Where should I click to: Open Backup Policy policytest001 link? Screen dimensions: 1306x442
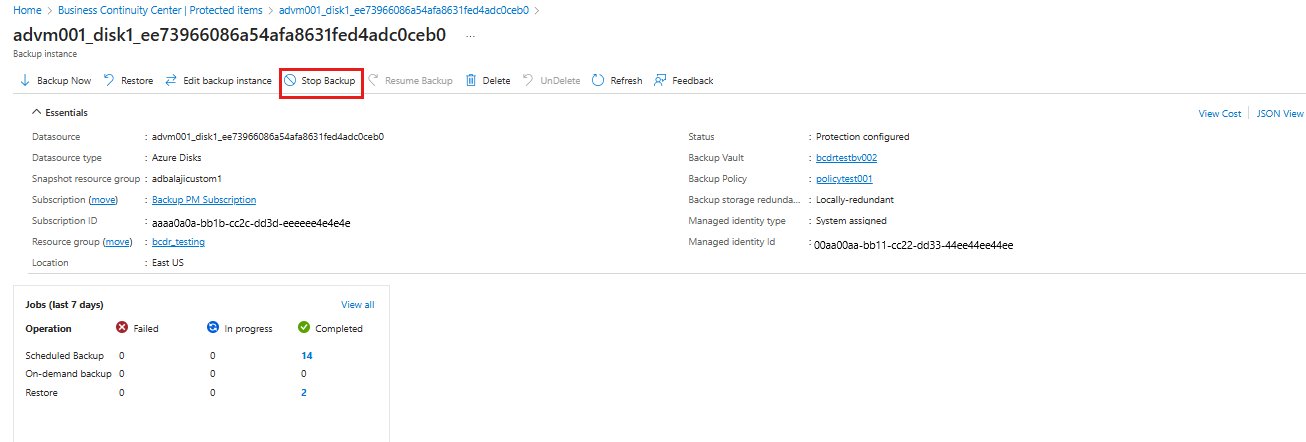point(844,179)
